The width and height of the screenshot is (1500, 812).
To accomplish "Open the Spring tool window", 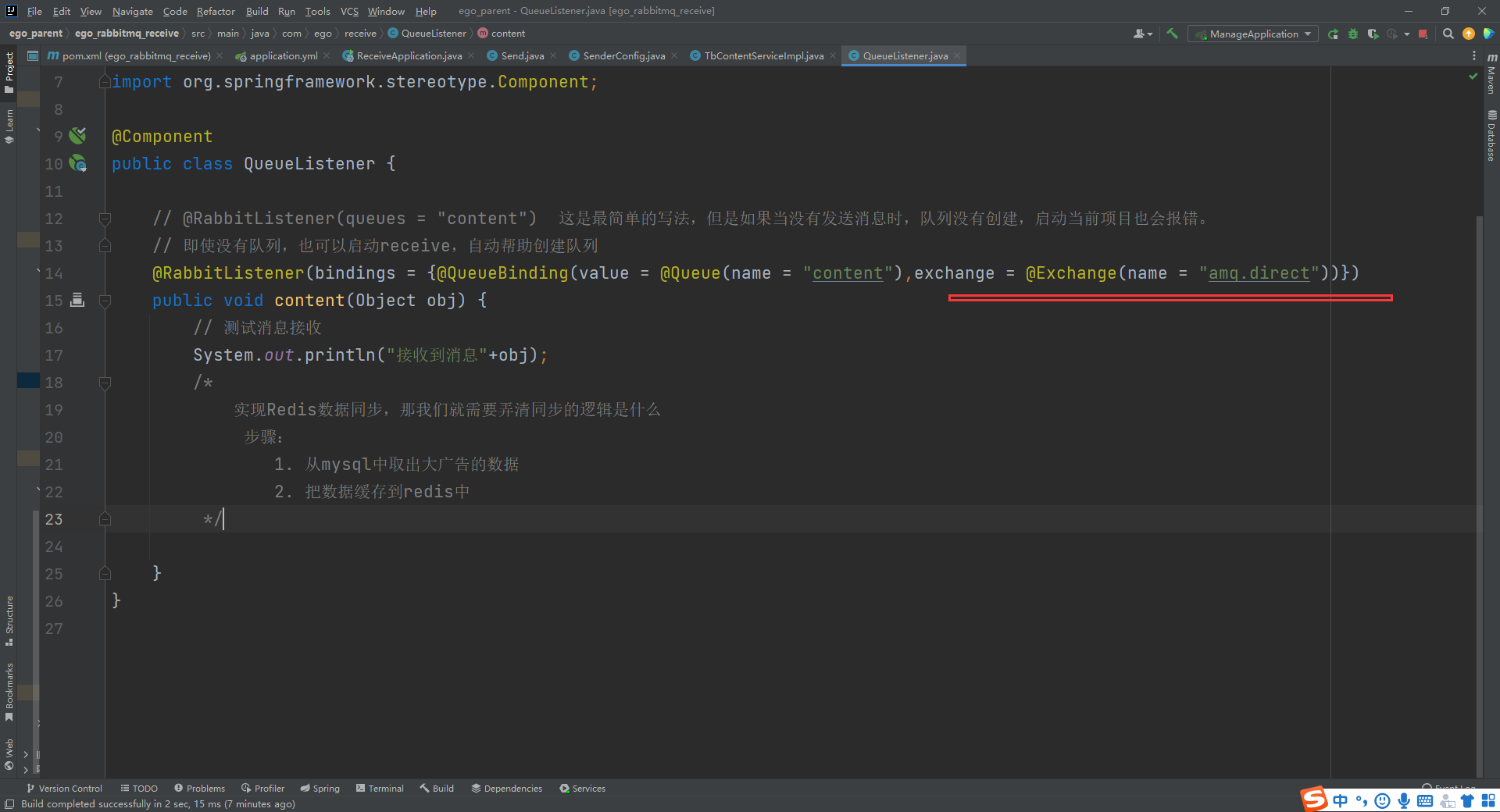I will pos(320,789).
